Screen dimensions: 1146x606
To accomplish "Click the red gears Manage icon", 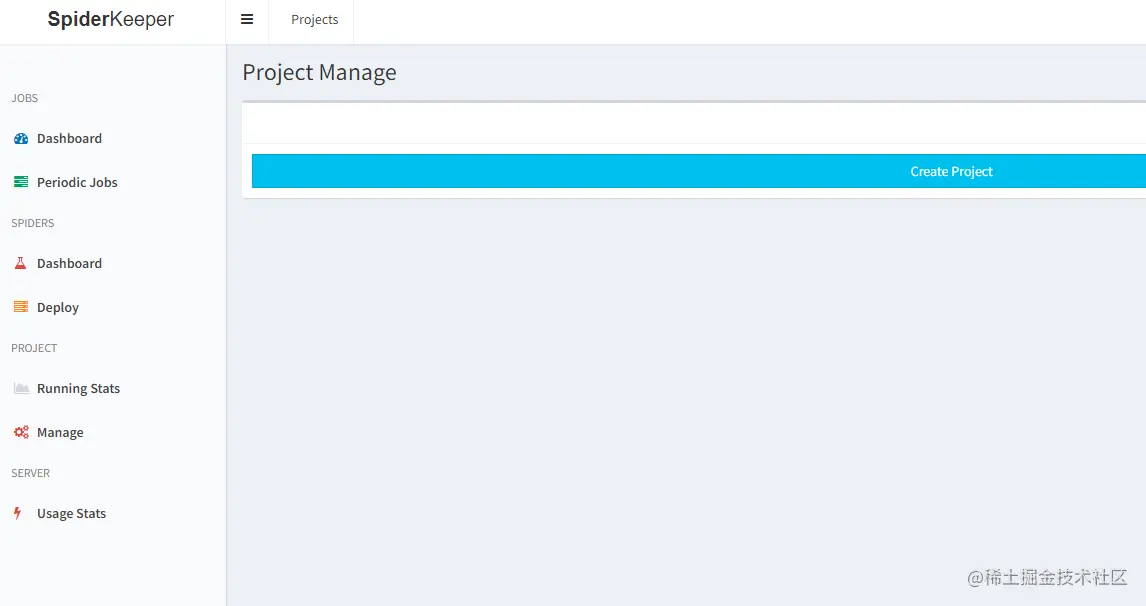I will [x=21, y=432].
